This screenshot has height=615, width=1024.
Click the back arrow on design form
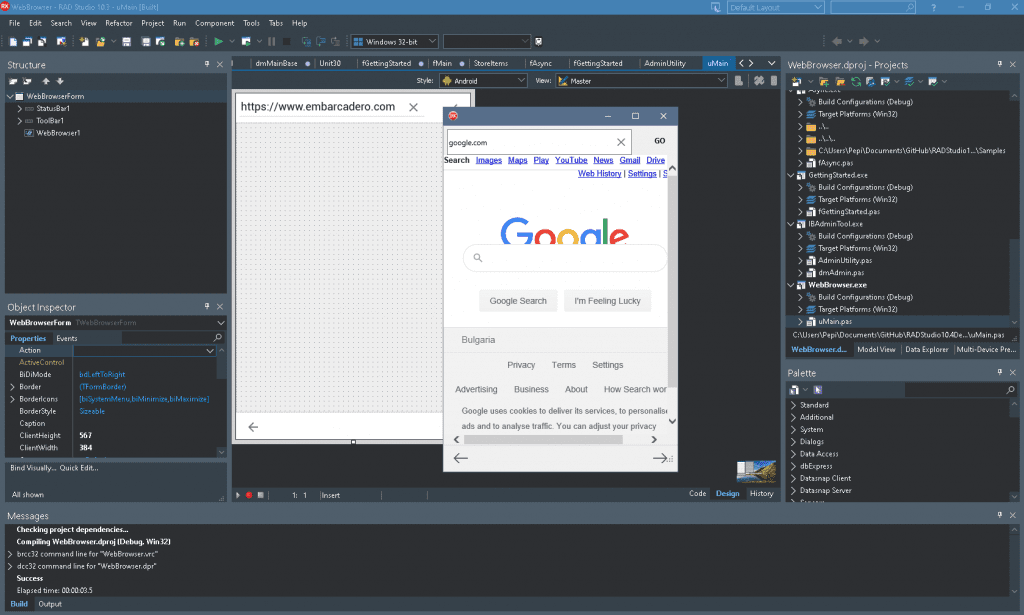(253, 427)
